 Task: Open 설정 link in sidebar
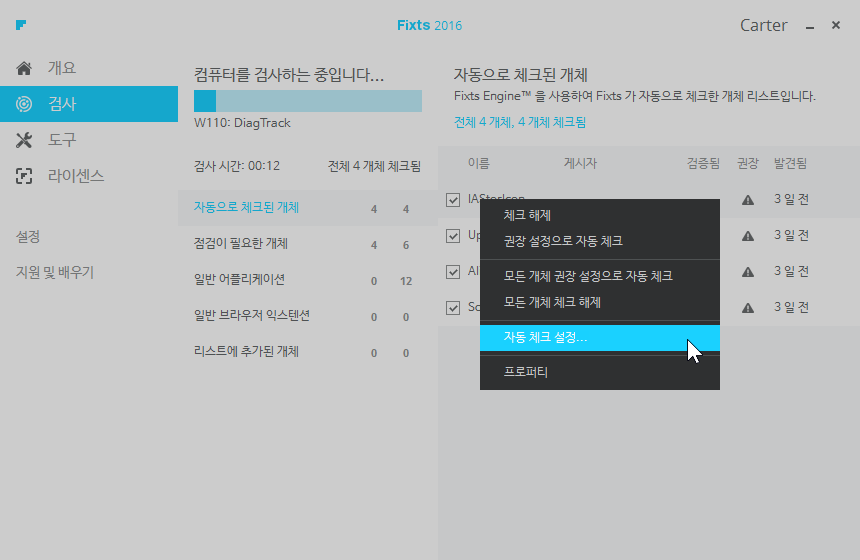tap(28, 236)
